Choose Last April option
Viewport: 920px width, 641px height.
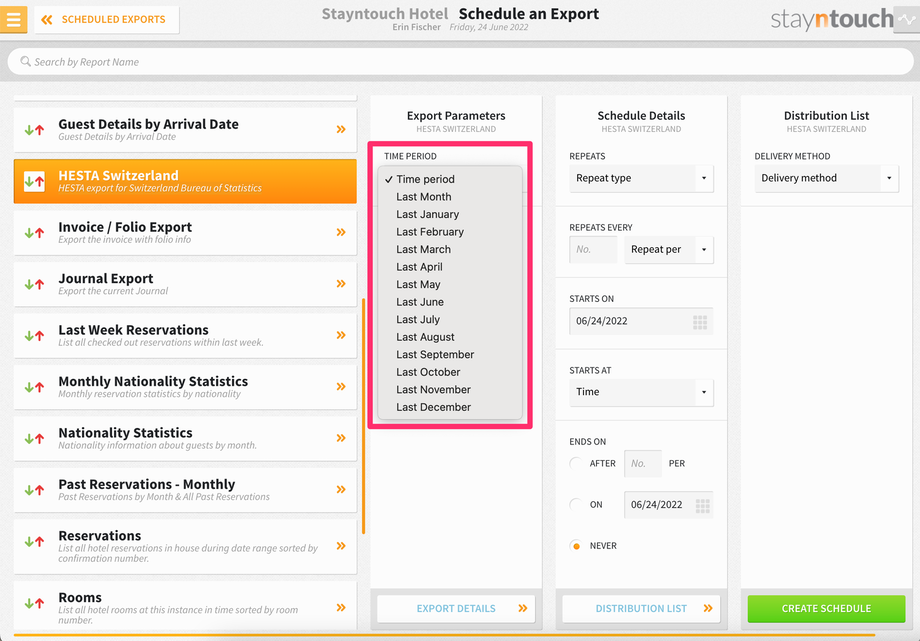[x=449, y=267]
